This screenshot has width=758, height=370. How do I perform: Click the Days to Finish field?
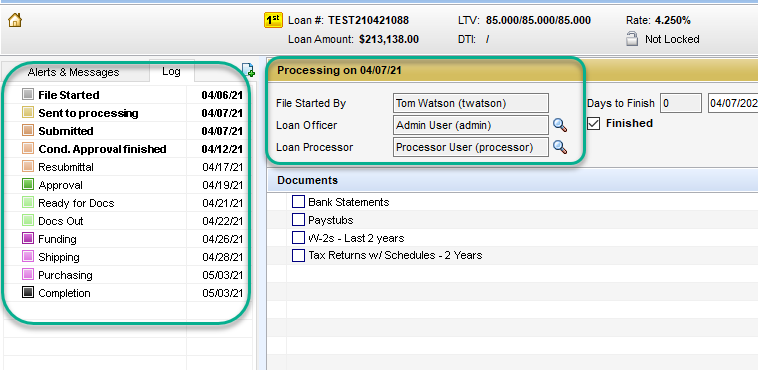(x=681, y=104)
